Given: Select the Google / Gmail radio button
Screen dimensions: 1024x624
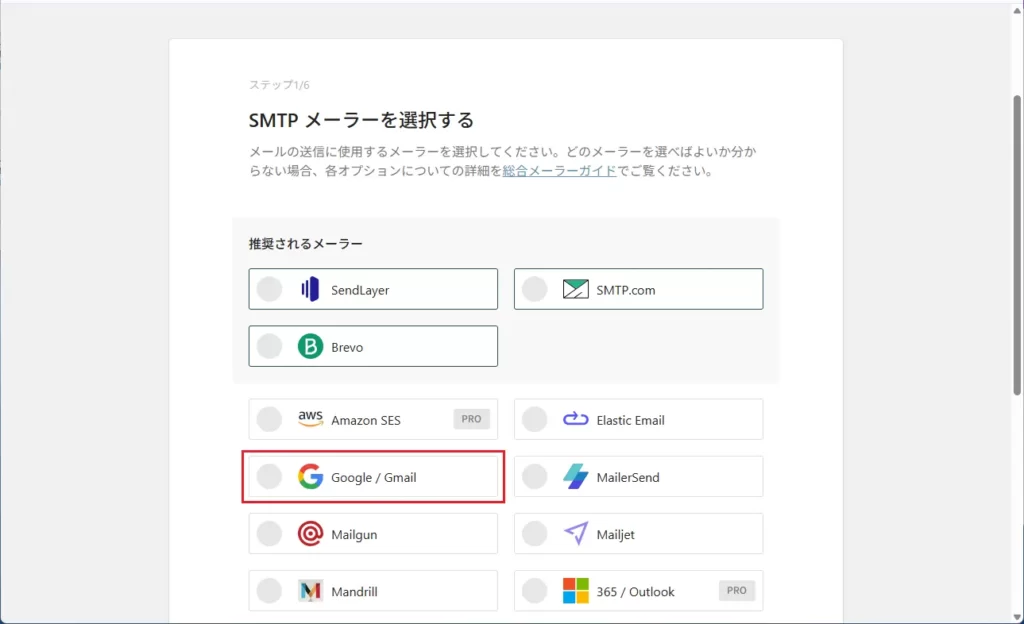Looking at the screenshot, I should (x=269, y=476).
